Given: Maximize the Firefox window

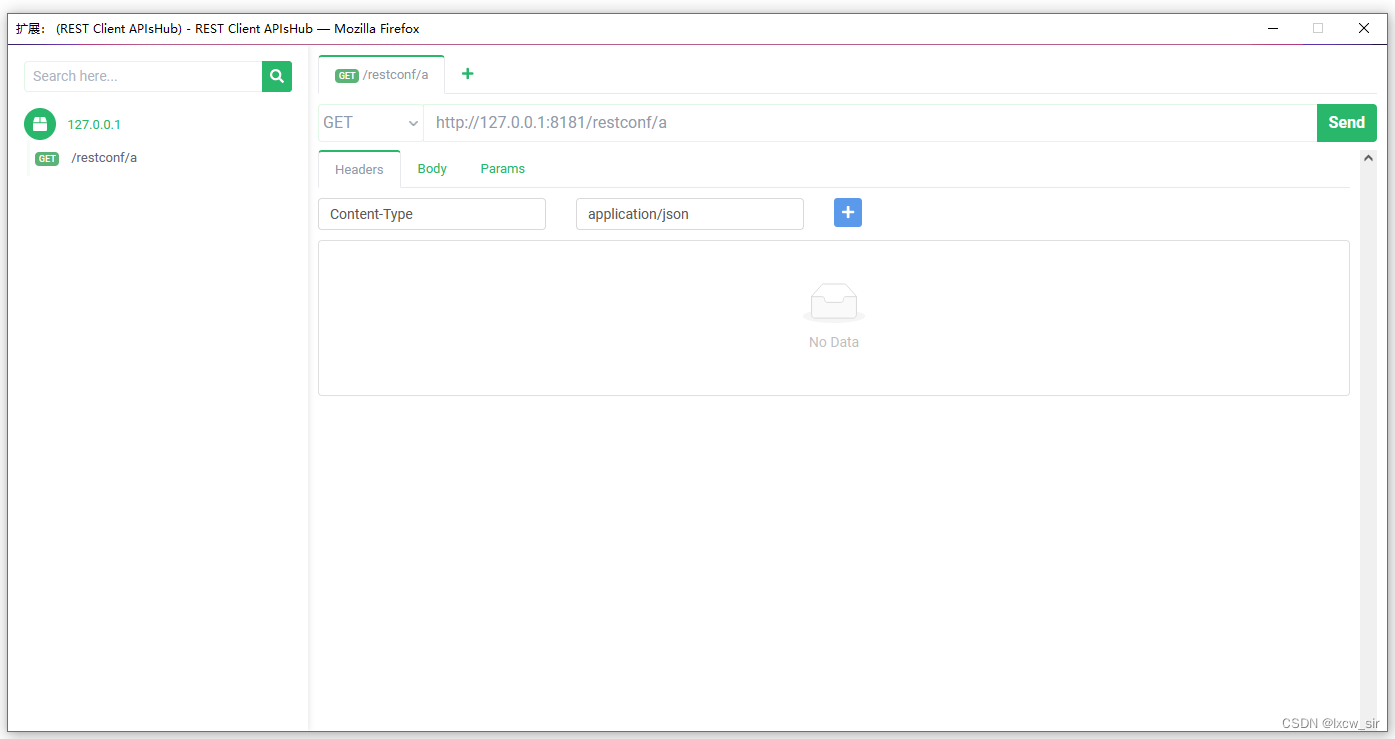Looking at the screenshot, I should click(x=1318, y=29).
